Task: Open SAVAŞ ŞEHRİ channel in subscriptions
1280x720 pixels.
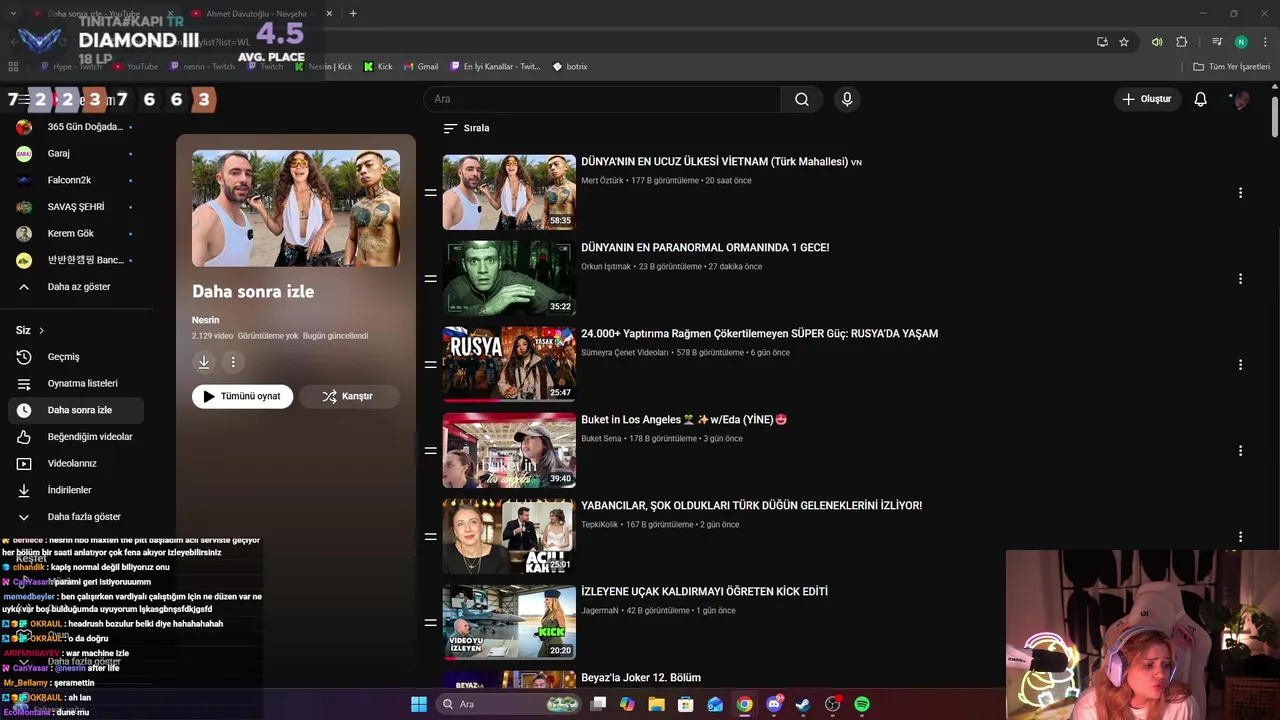Action: pos(76,207)
